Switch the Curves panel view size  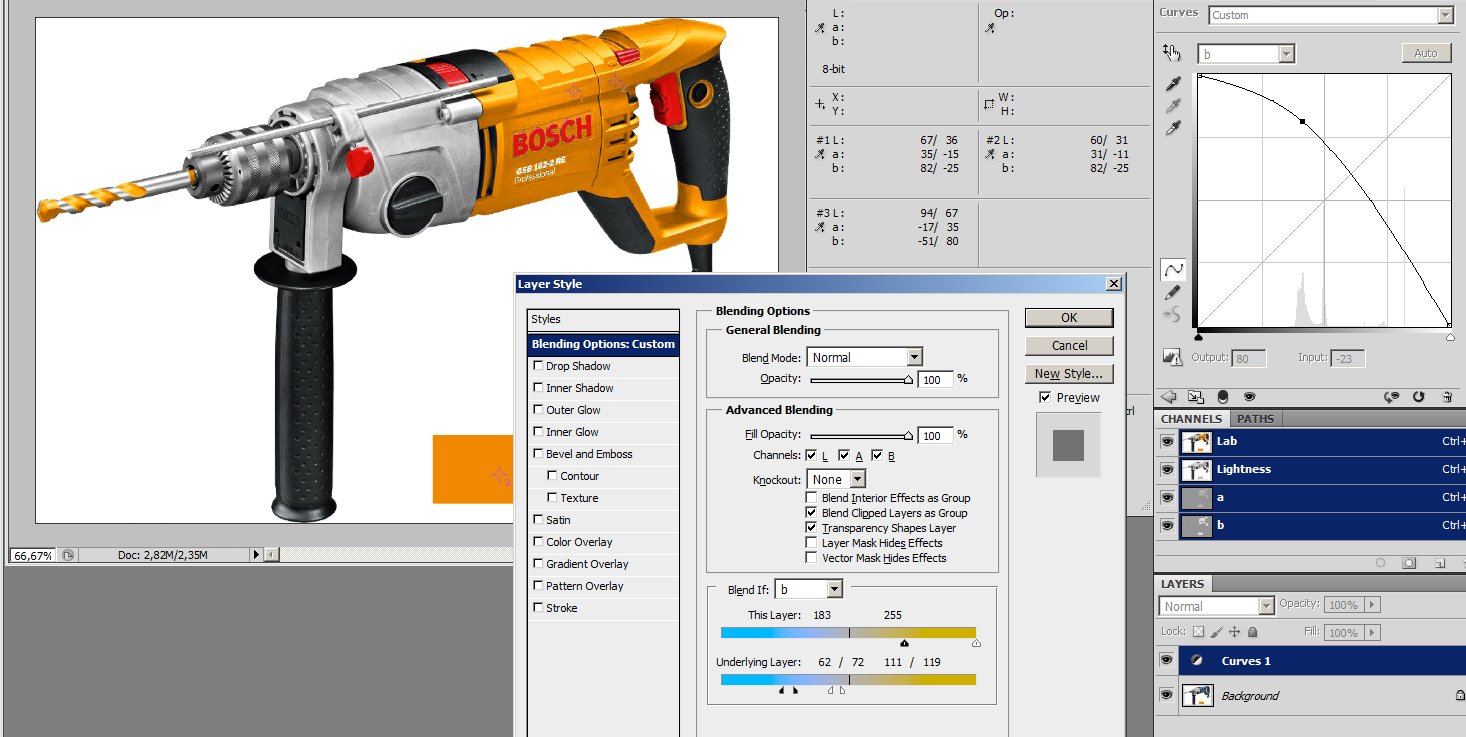coord(1195,397)
